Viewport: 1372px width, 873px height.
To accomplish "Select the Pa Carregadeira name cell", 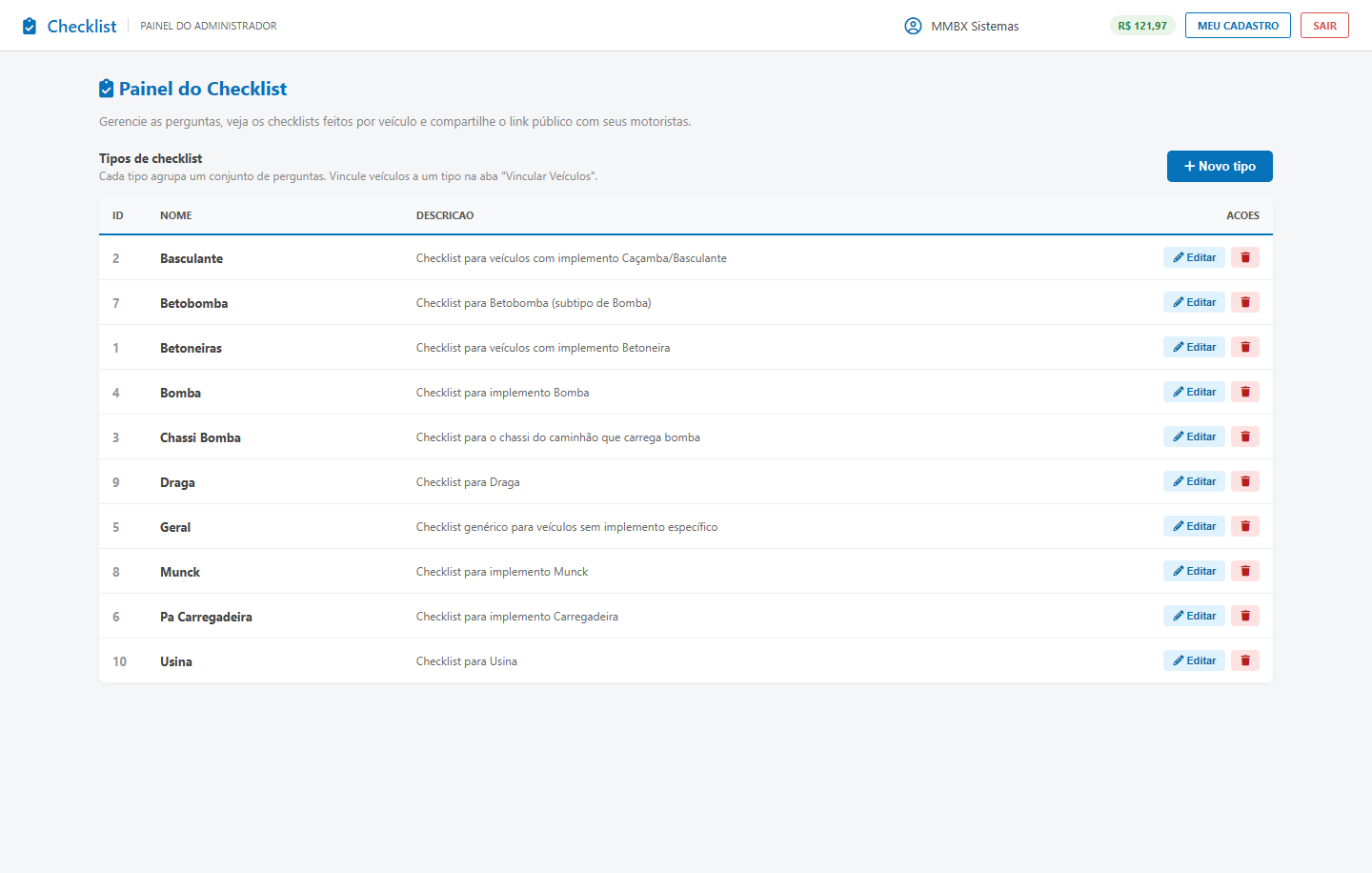I will 206,617.
